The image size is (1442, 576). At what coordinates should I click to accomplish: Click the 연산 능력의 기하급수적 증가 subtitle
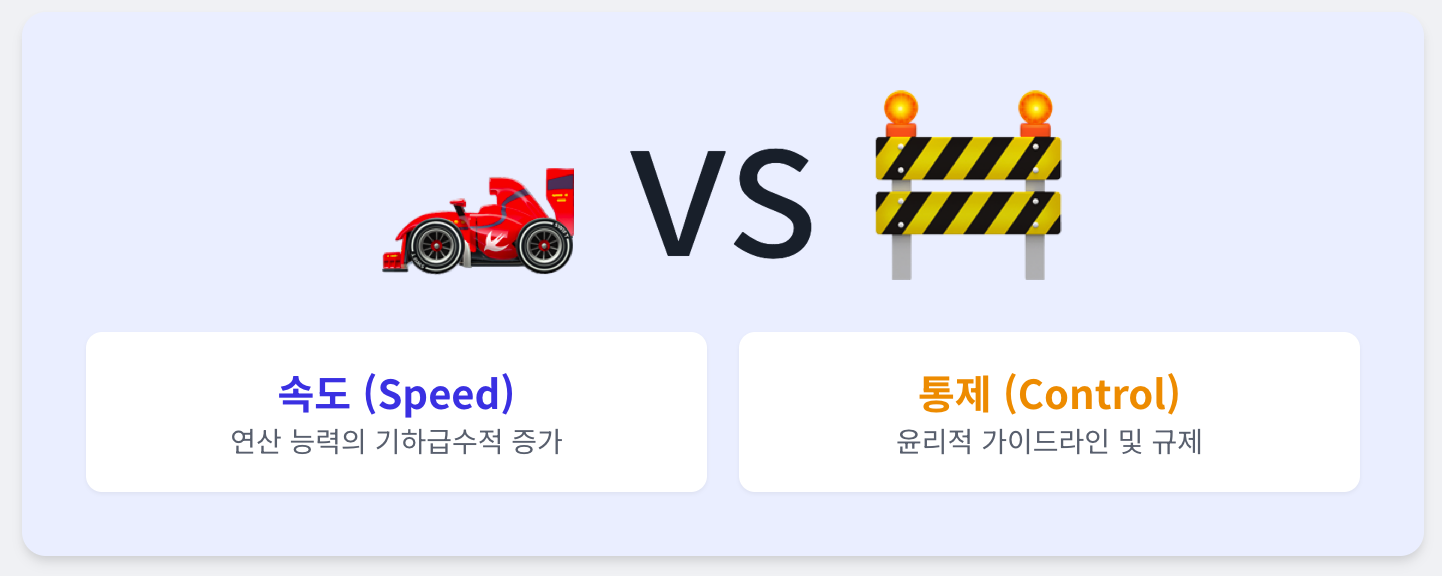[396, 441]
